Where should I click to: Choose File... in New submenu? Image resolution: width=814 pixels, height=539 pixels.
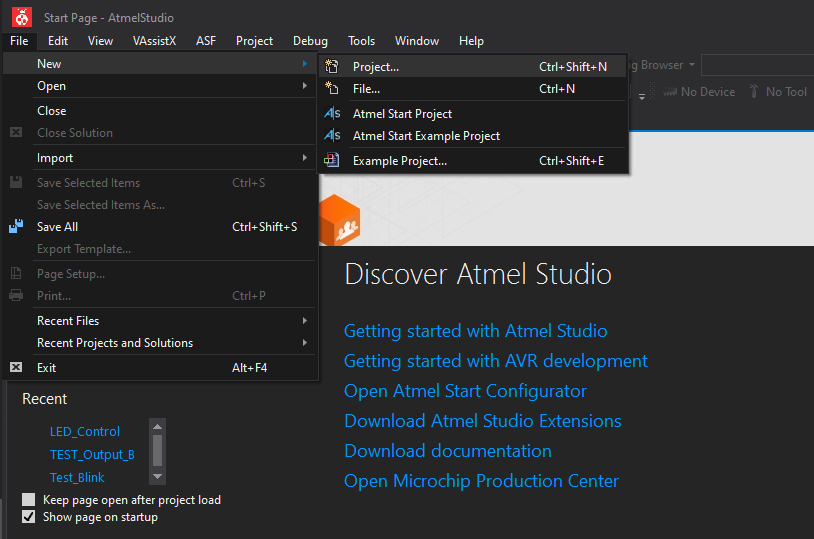click(472, 89)
